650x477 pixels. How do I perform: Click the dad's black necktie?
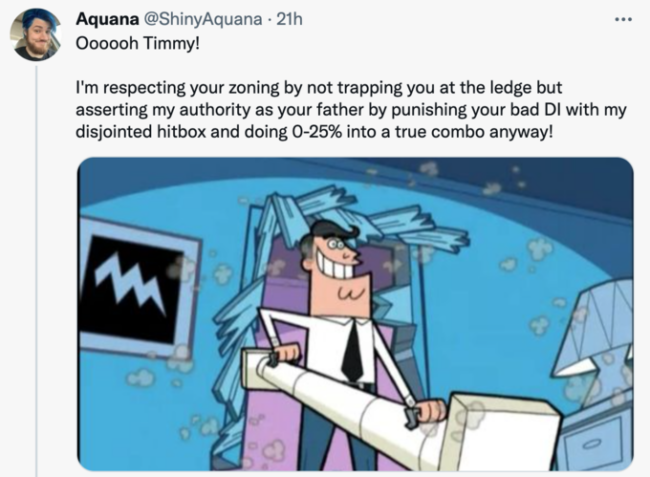(x=352, y=352)
